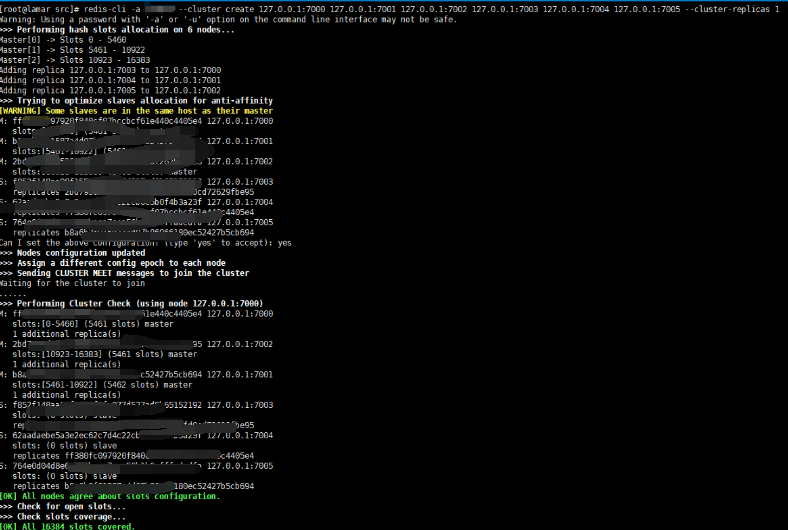
Task: Click the password '-a' or '-u' warning line
Action: [228, 19]
